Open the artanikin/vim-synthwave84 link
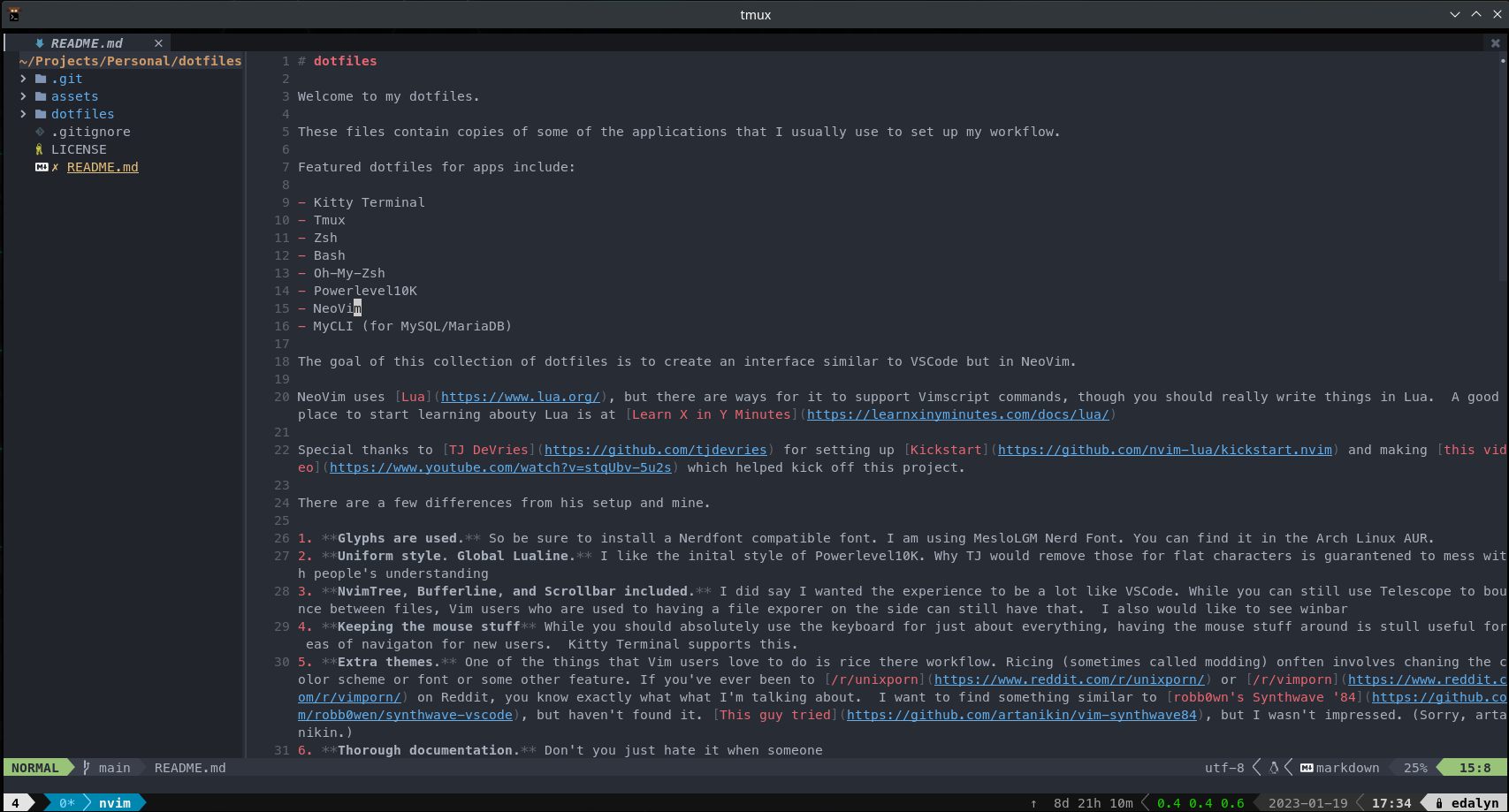Screen dimensions: 1509x812 (1022, 715)
